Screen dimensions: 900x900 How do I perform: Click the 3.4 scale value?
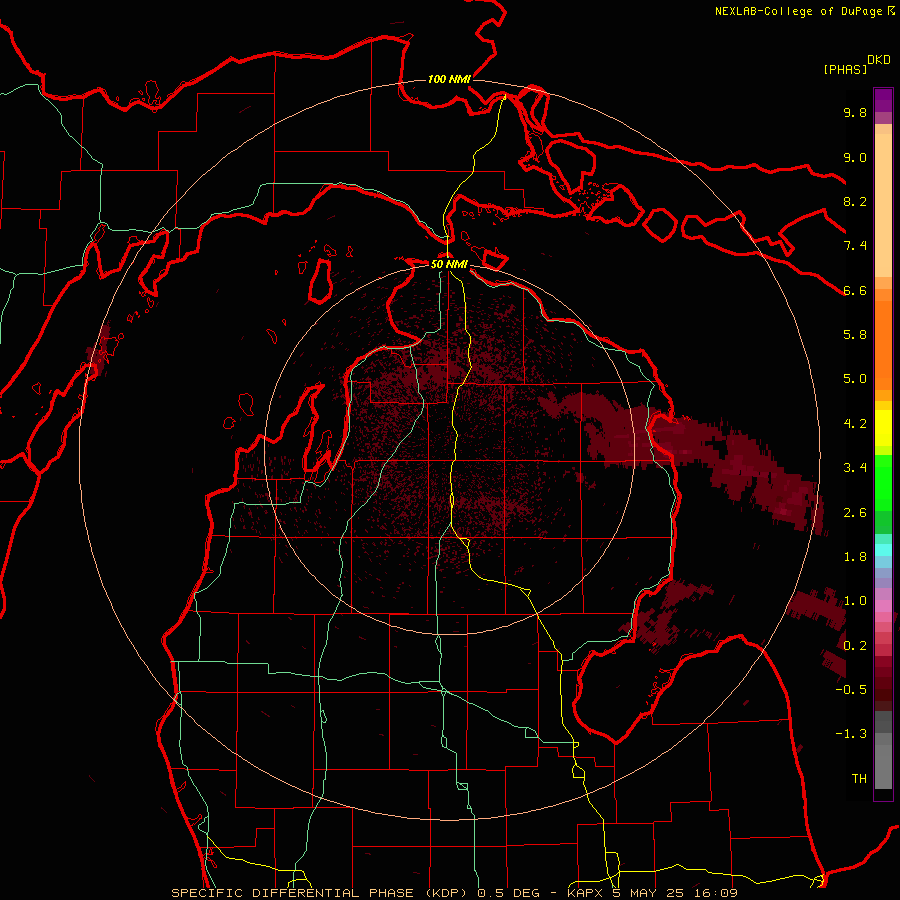pos(855,468)
